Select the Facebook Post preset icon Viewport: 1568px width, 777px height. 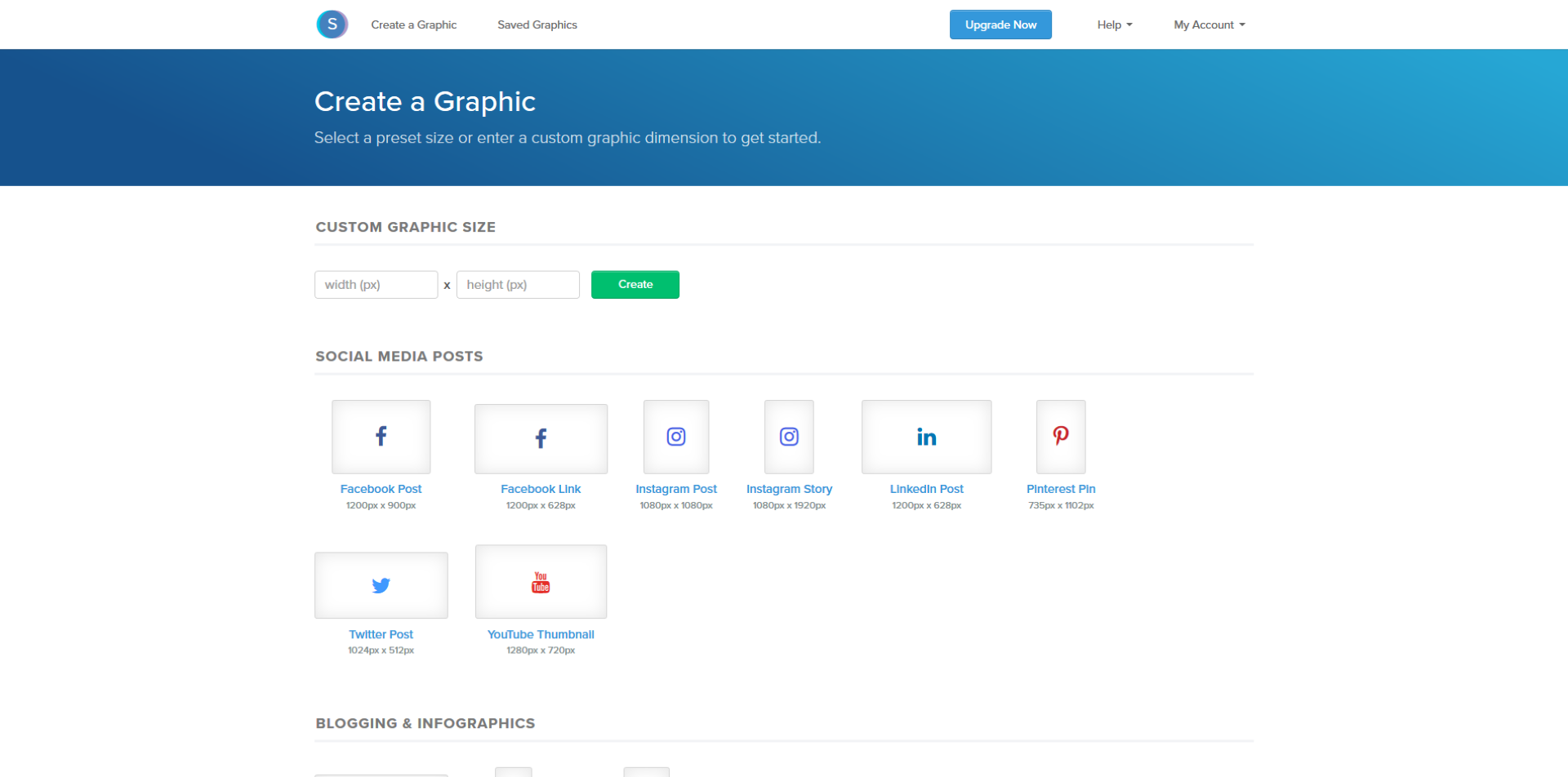(x=381, y=437)
